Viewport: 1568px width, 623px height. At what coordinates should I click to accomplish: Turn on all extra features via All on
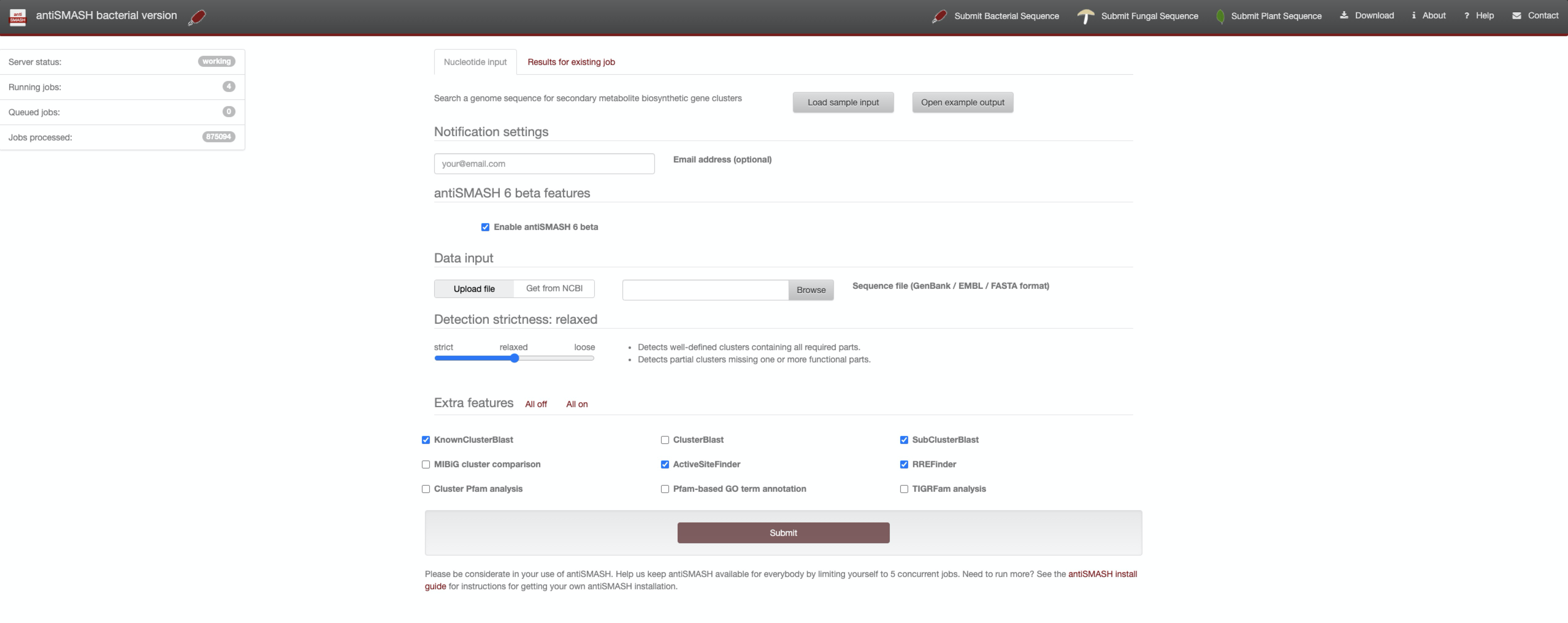[x=576, y=404]
